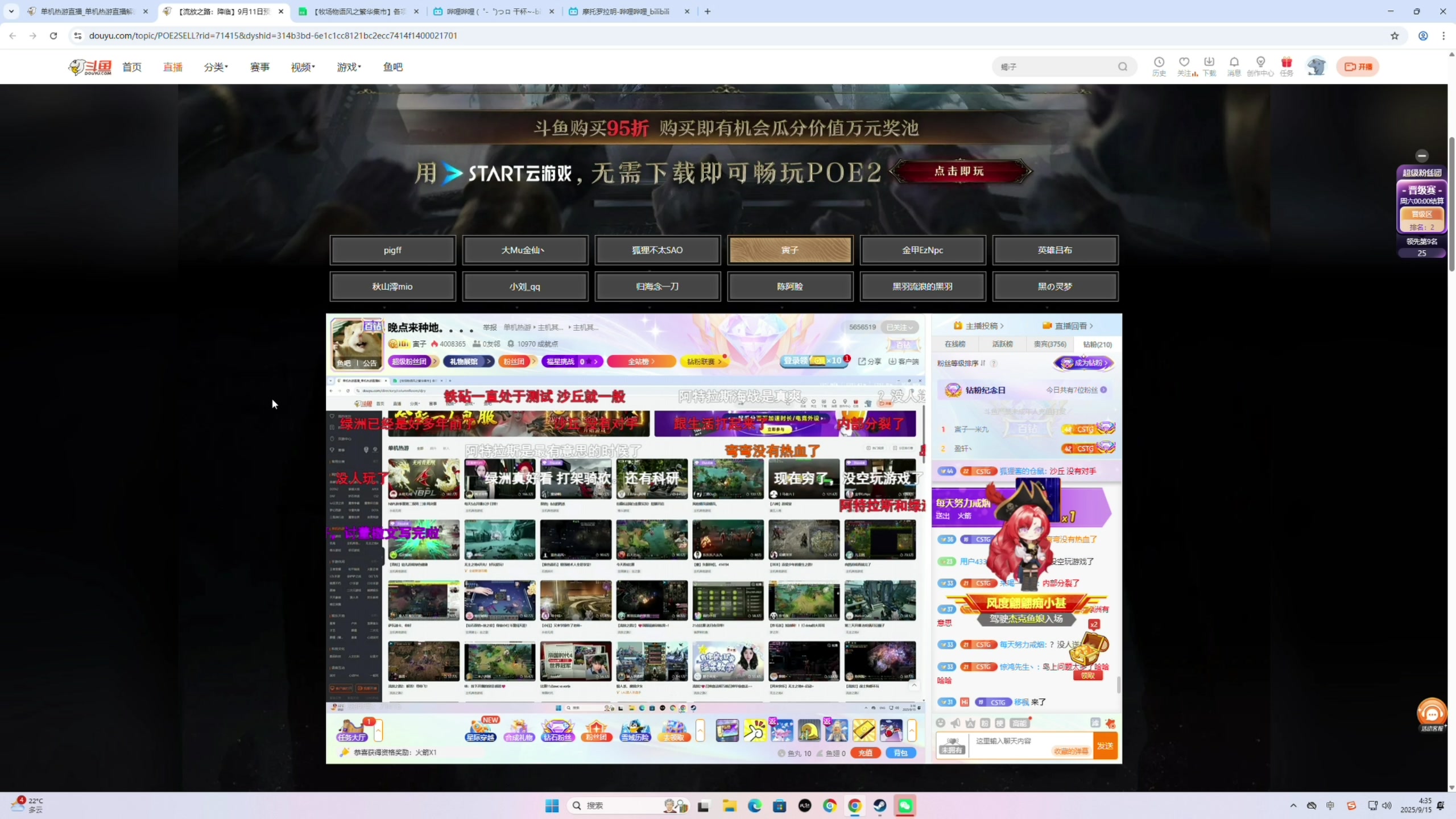This screenshot has height=819, width=1456.
Task: Go to 赛事 in navigation
Action: (260, 67)
